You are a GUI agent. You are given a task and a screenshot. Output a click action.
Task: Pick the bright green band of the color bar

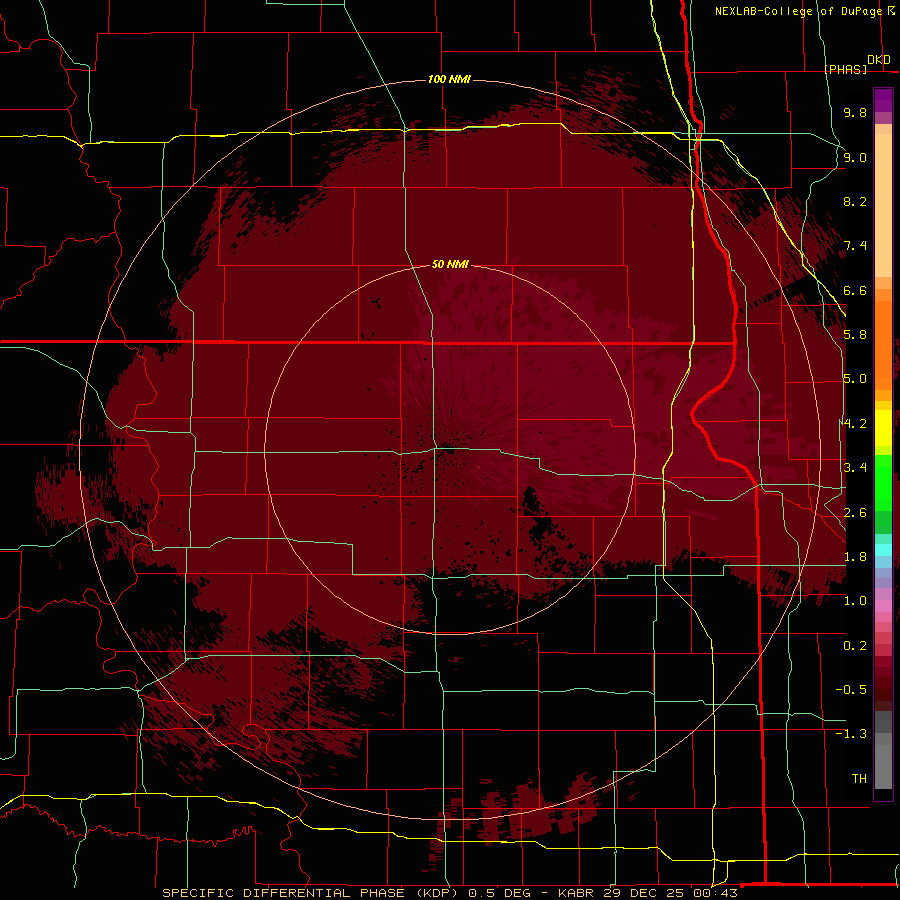(x=883, y=482)
